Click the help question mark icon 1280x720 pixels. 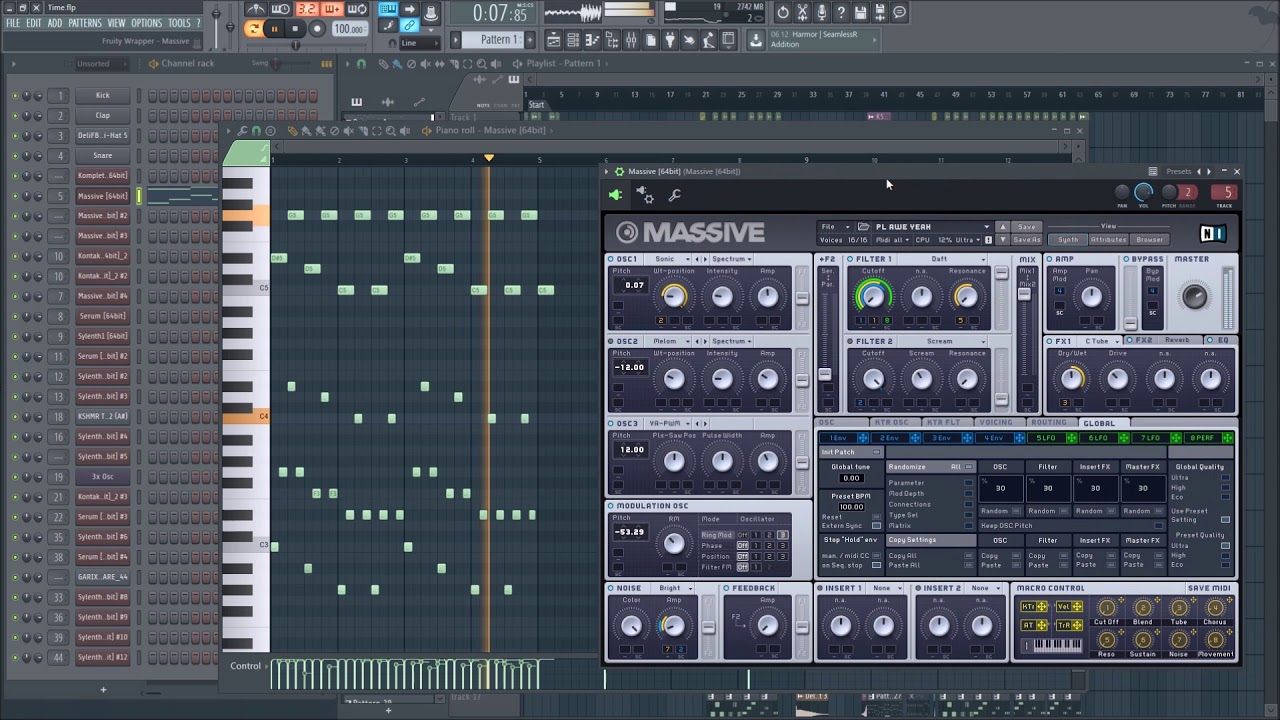point(841,12)
